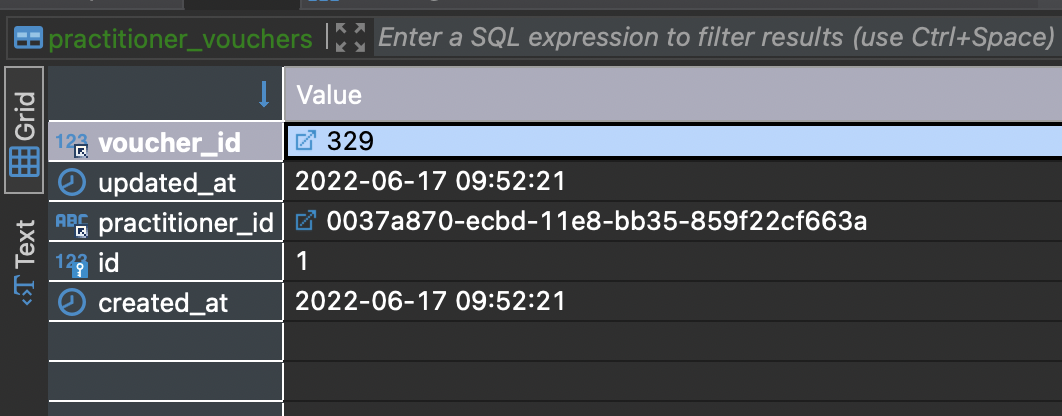The height and width of the screenshot is (416, 1062).
Task: Click the clock icon beside updated_at
Action: (x=72, y=182)
